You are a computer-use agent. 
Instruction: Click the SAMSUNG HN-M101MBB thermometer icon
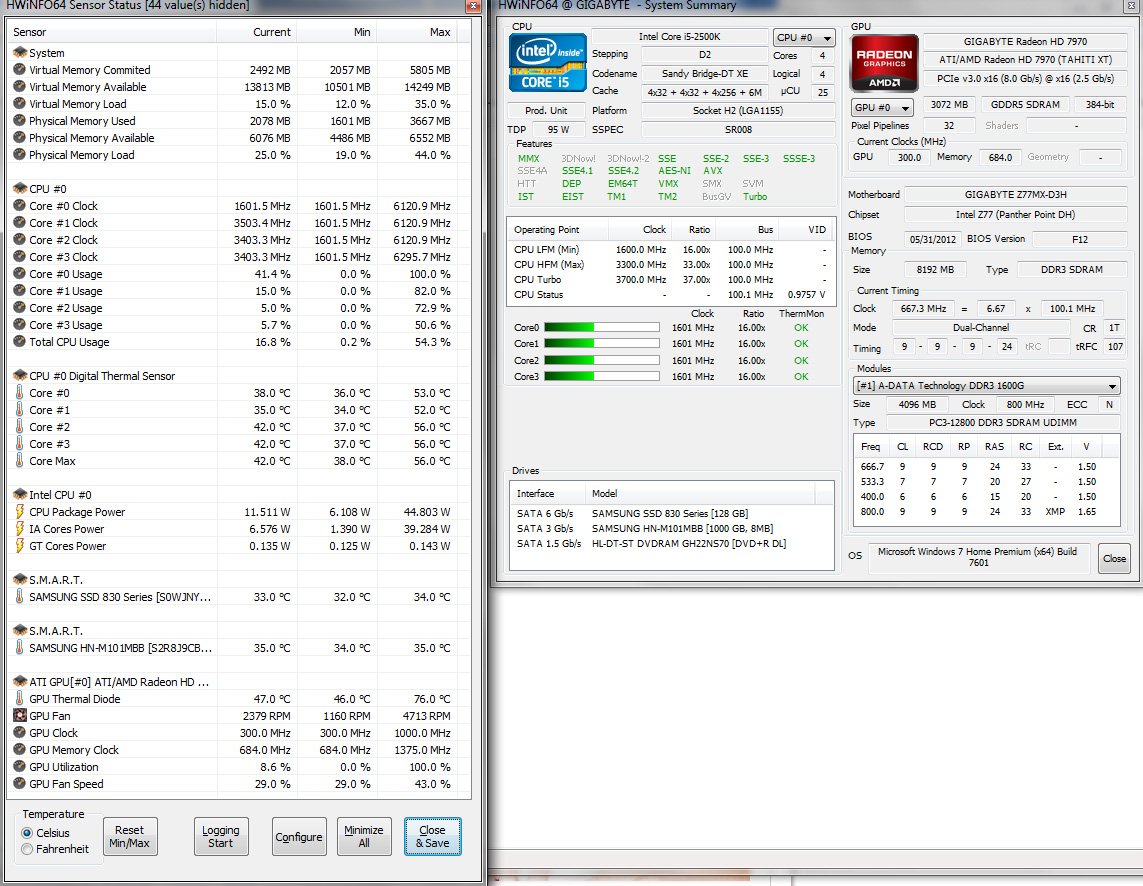point(20,648)
